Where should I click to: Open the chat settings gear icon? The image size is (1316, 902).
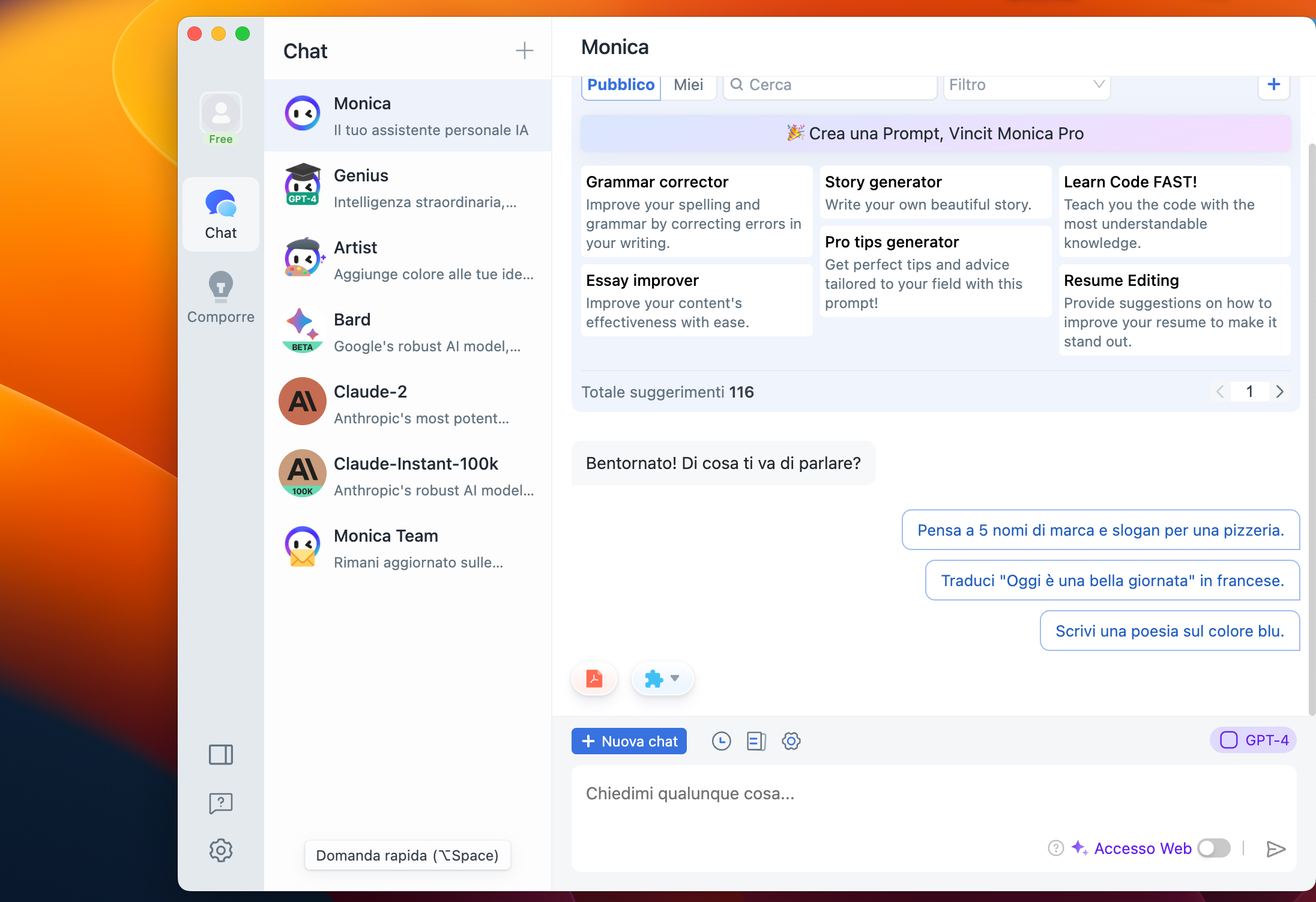pos(791,742)
